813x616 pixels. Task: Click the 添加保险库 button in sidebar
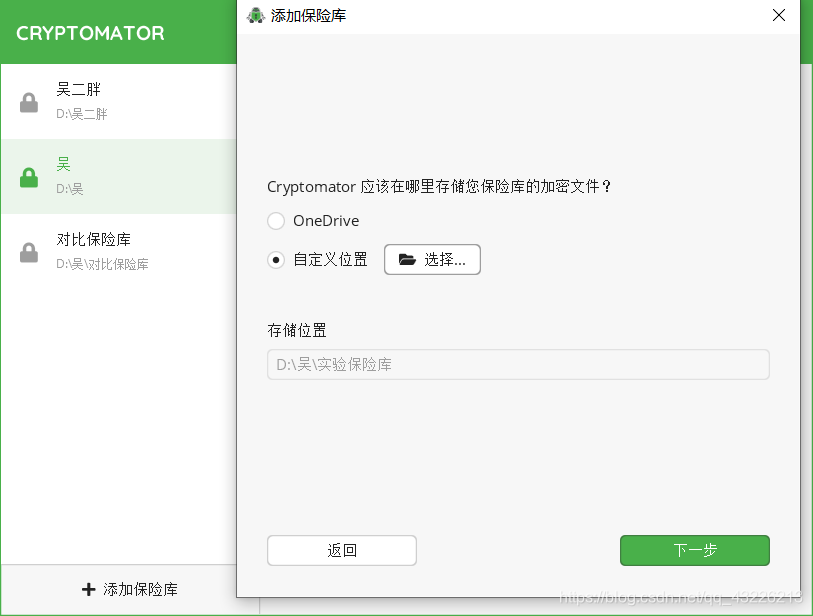(x=130, y=589)
